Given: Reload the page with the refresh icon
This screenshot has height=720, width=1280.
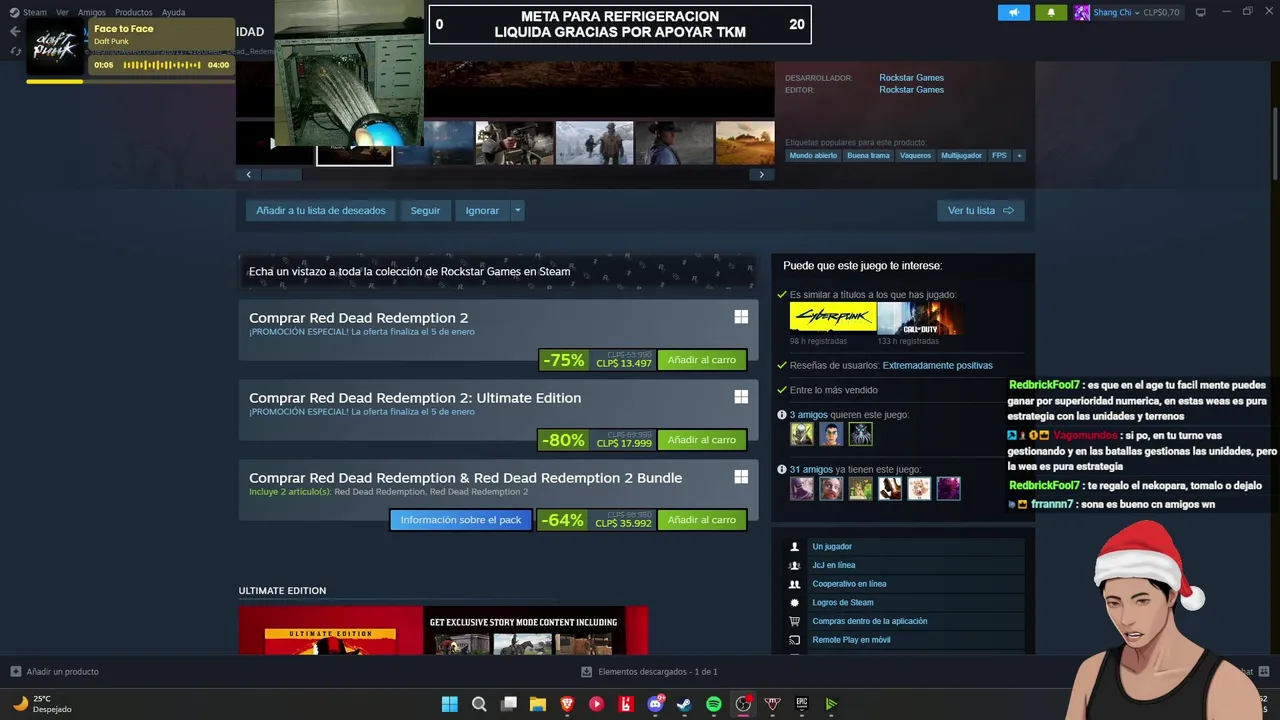Looking at the screenshot, I should (x=15, y=51).
